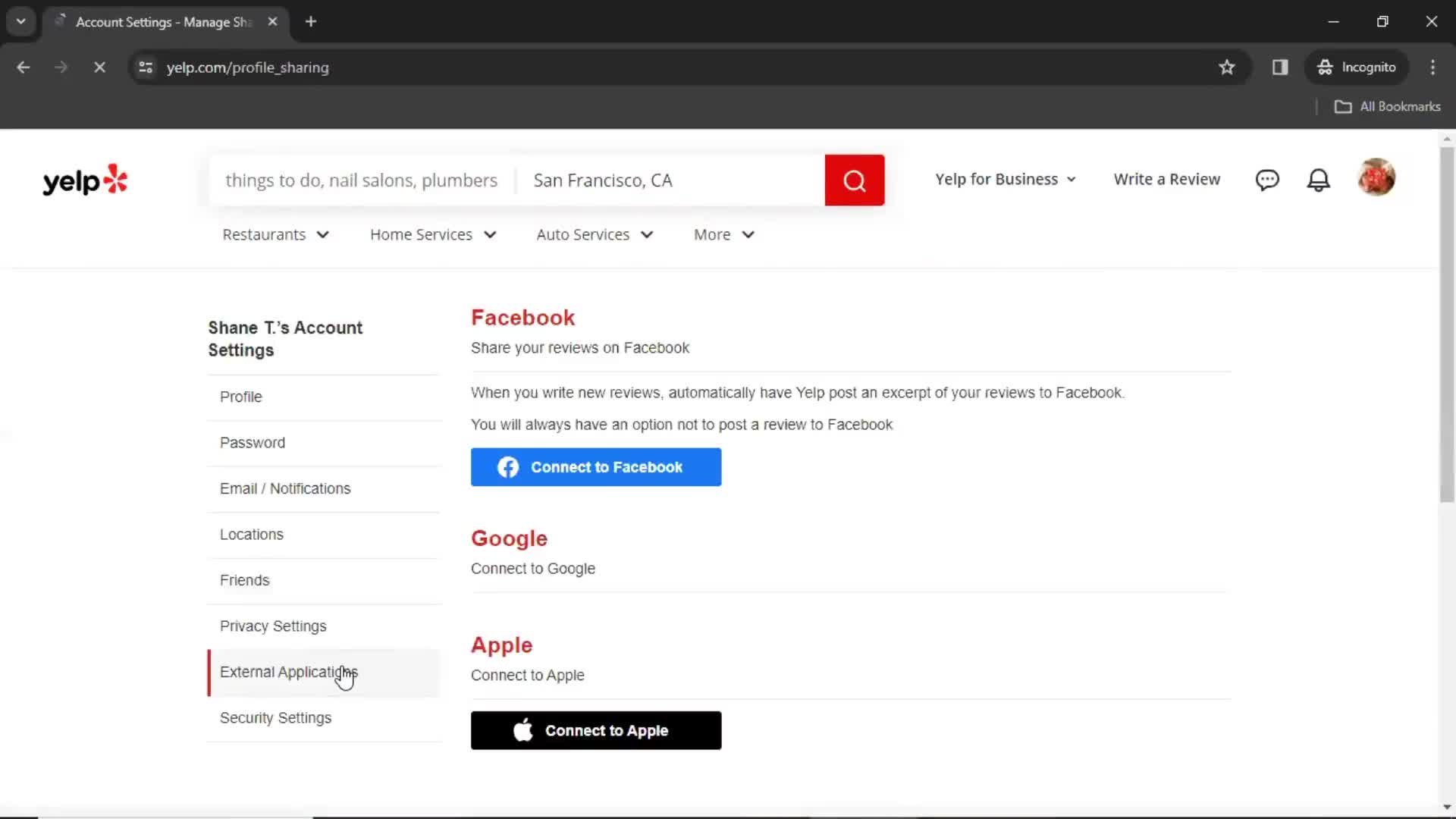Click the browser back navigation button
Image resolution: width=1456 pixels, height=819 pixels.
point(23,67)
